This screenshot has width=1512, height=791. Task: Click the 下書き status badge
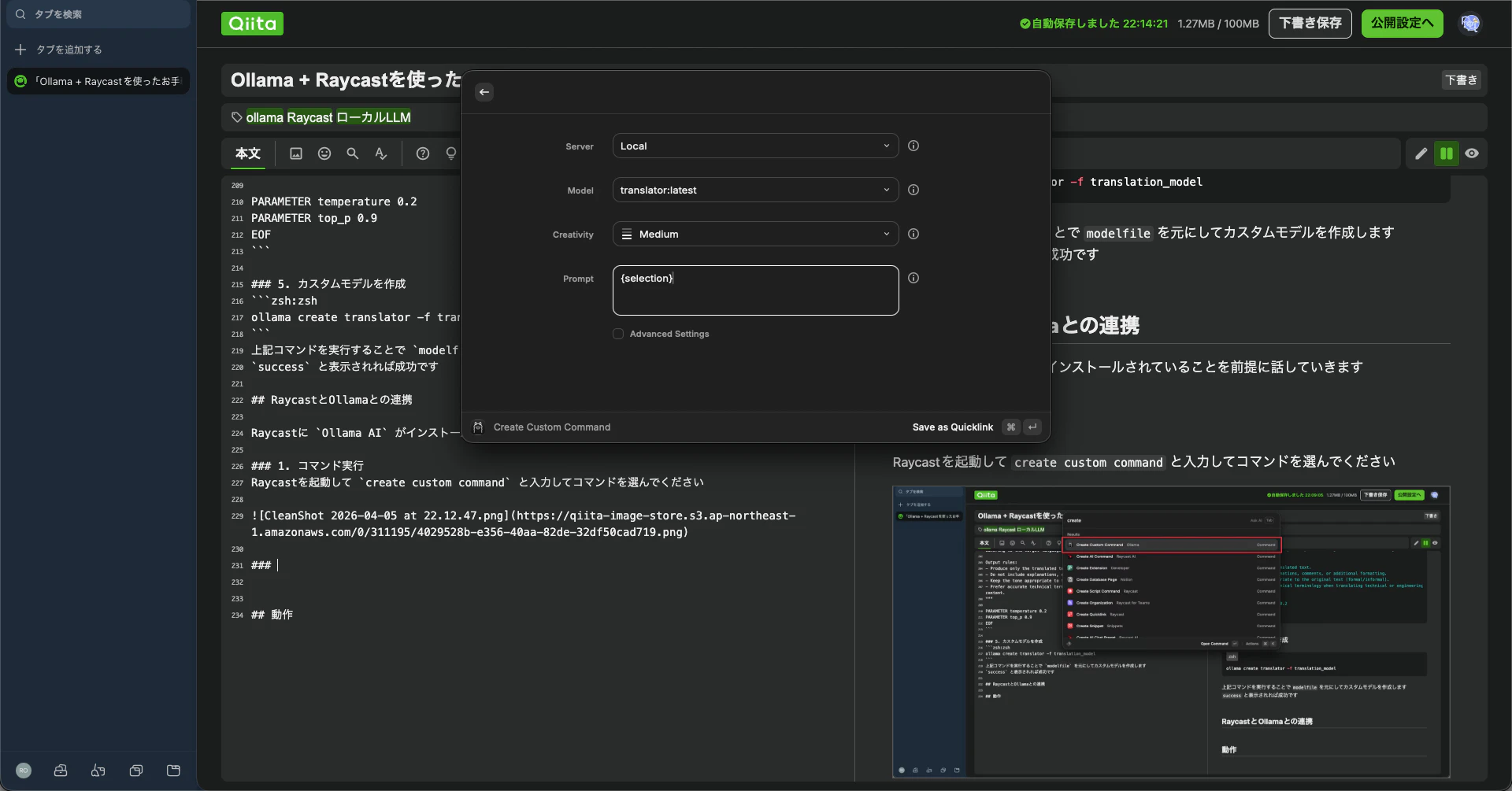click(1462, 80)
